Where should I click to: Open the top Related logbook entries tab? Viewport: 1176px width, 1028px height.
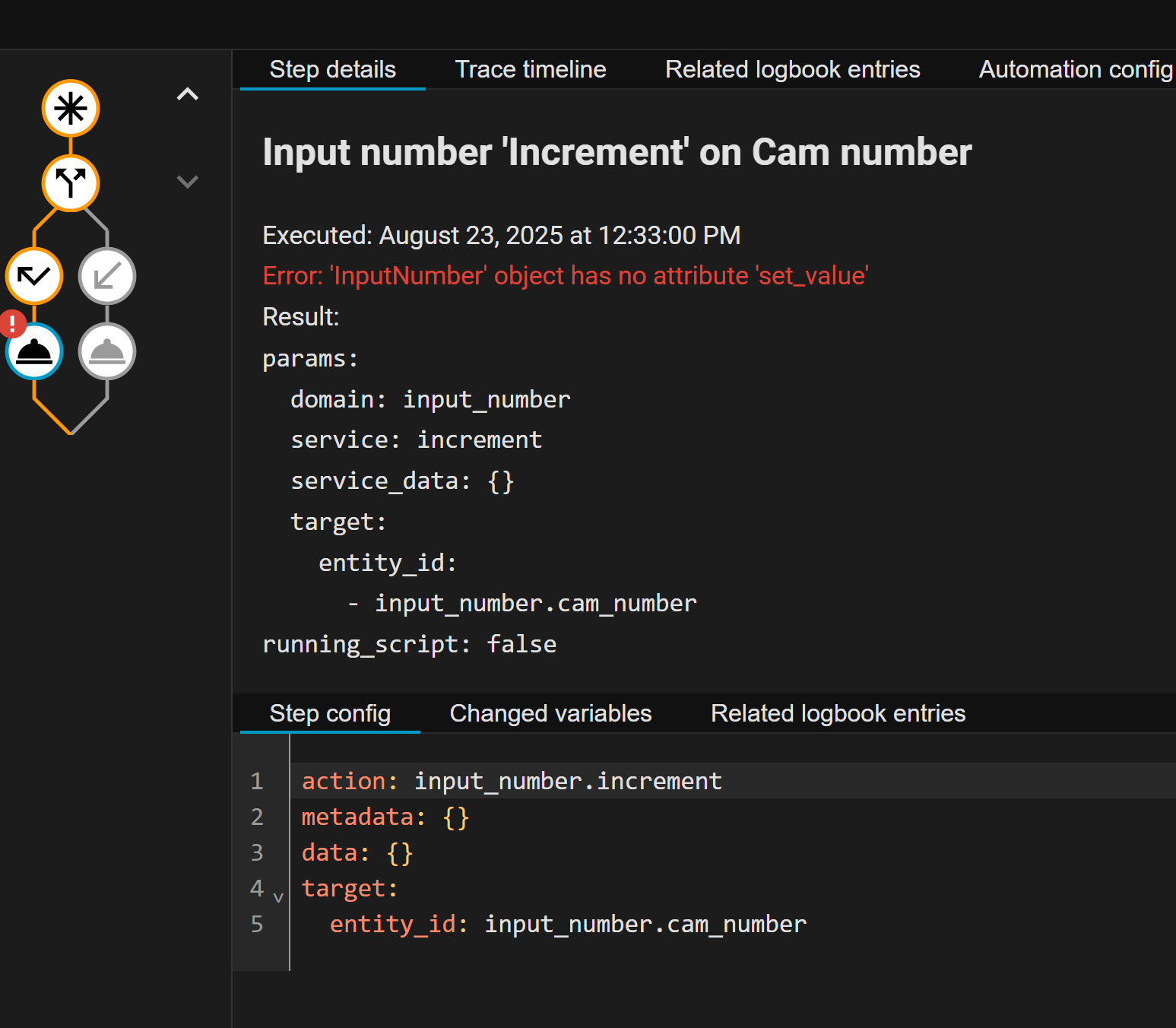click(792, 69)
